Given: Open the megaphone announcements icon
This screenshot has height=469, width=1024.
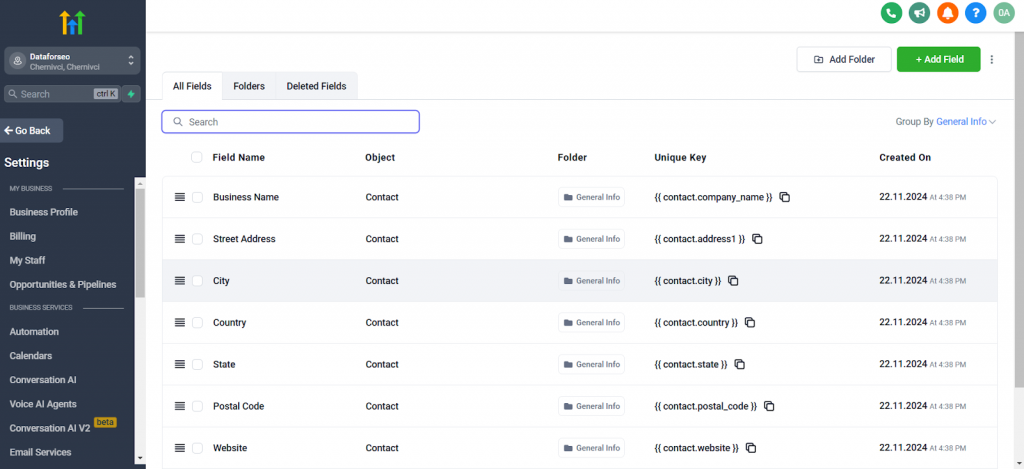Looking at the screenshot, I should [919, 13].
